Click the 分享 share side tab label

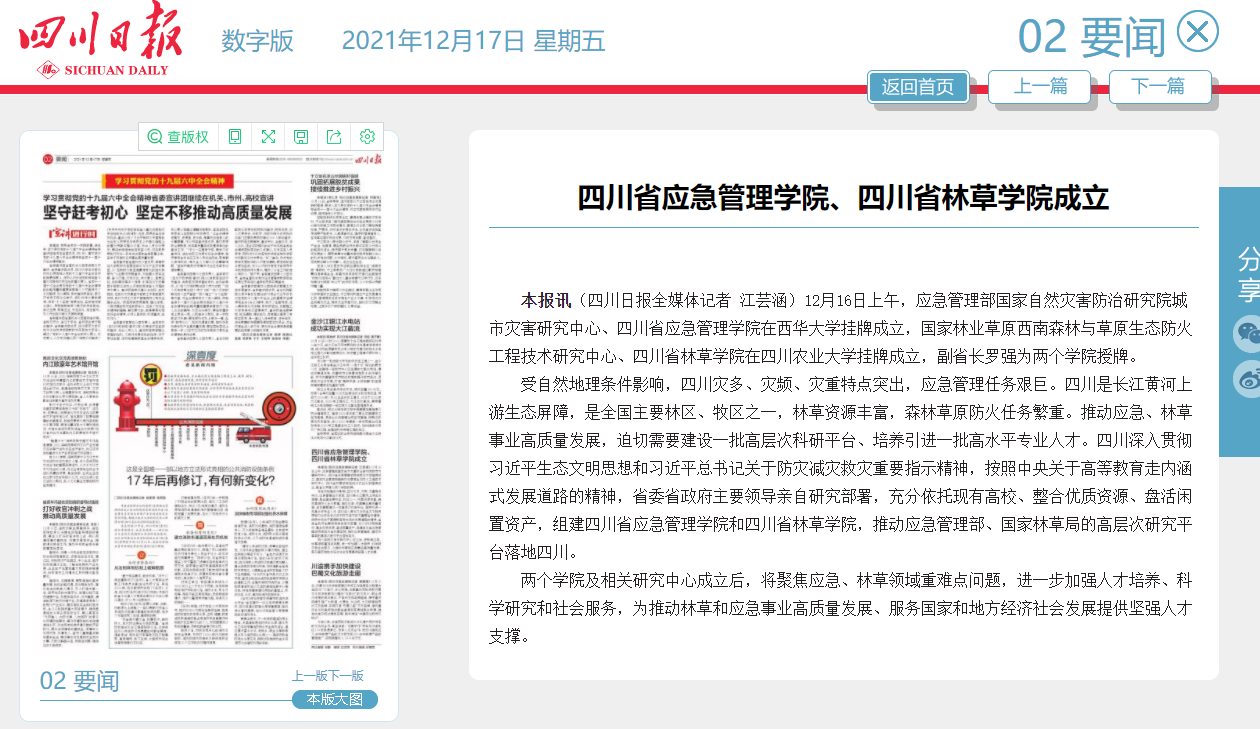click(1248, 275)
